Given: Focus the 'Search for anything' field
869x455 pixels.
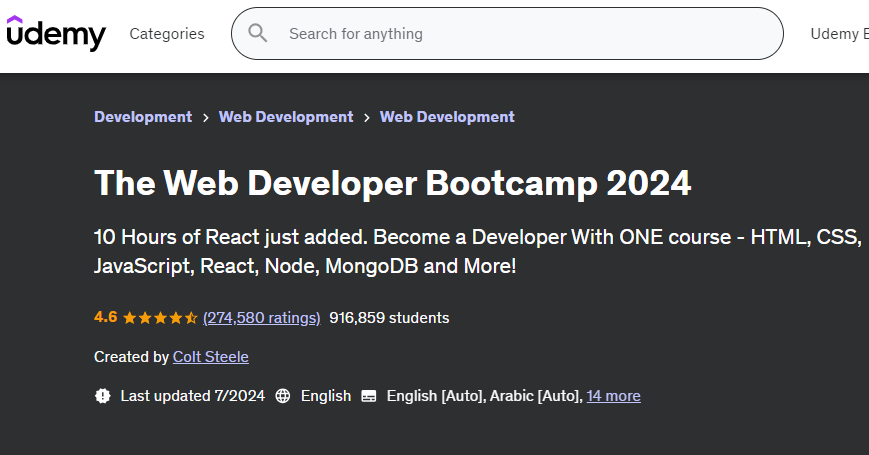Looking at the screenshot, I should point(520,34).
